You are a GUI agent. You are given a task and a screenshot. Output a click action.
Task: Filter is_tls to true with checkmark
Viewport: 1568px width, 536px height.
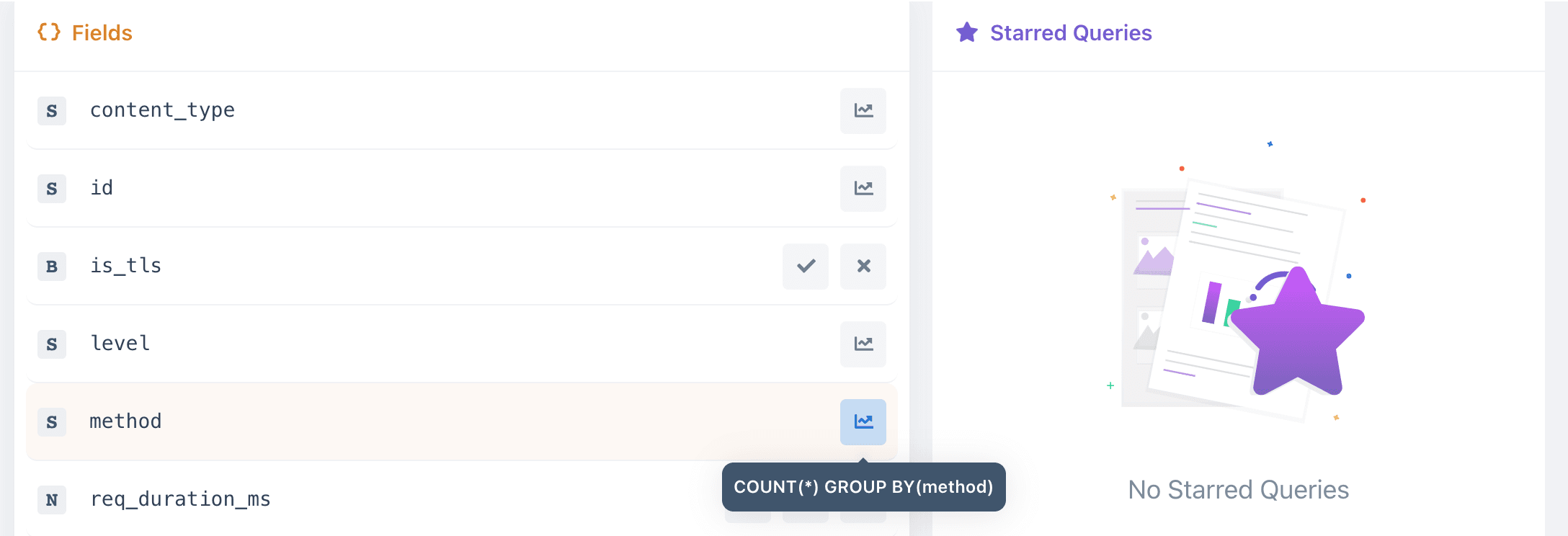806,267
